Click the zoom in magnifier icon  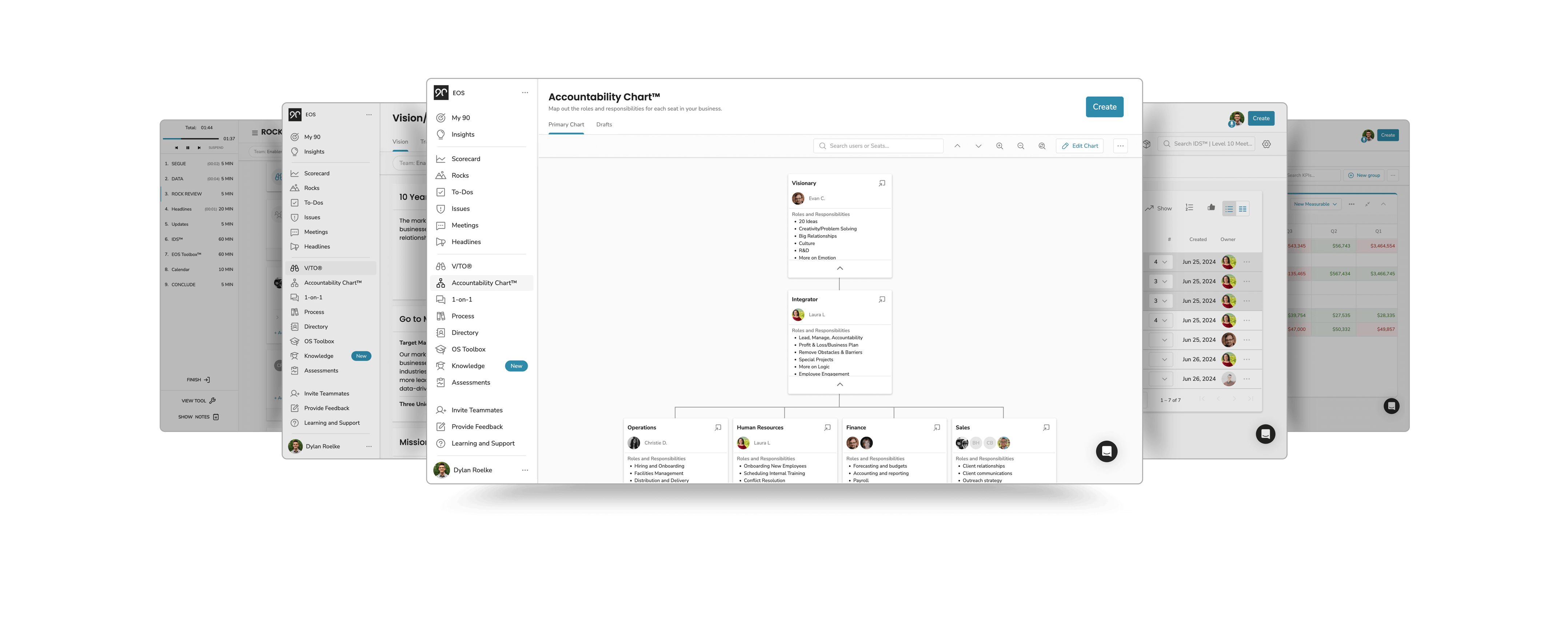click(1000, 146)
